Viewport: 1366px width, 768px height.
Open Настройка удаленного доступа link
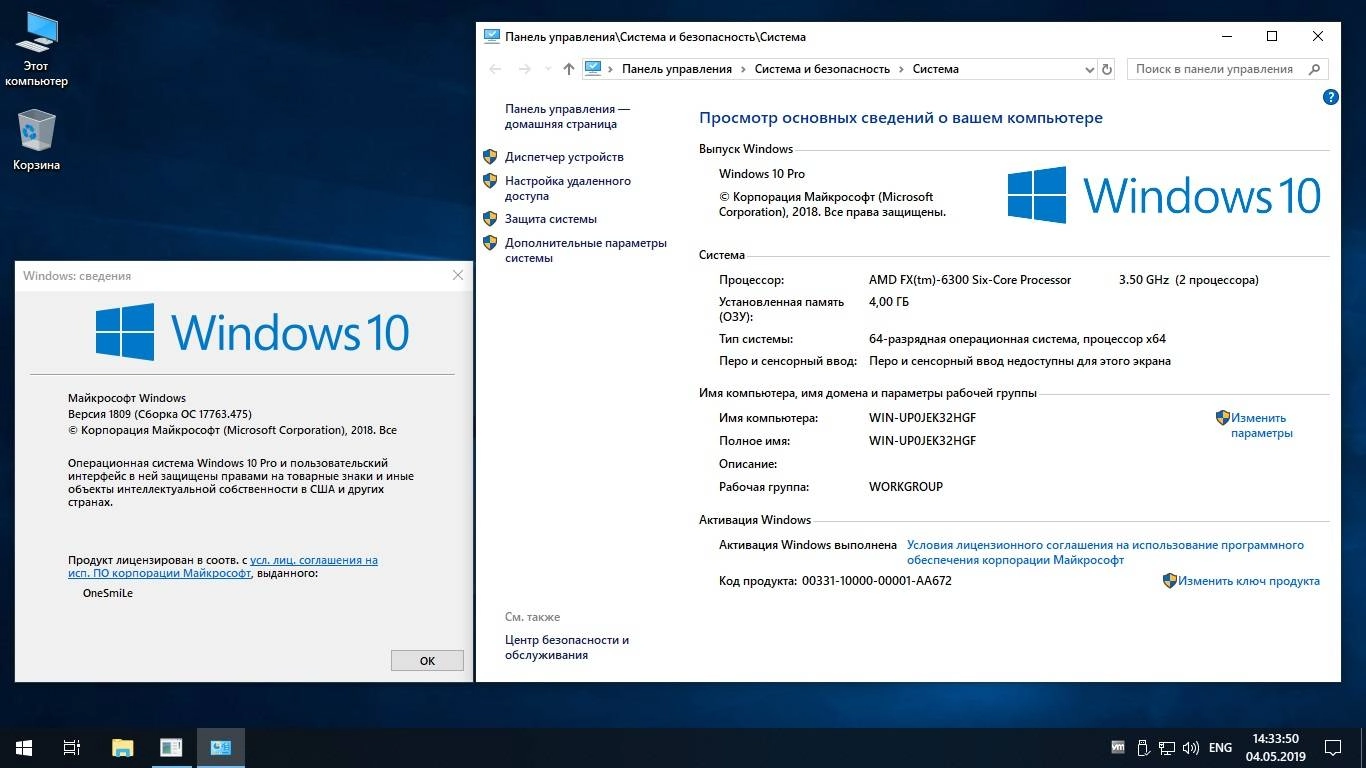567,188
